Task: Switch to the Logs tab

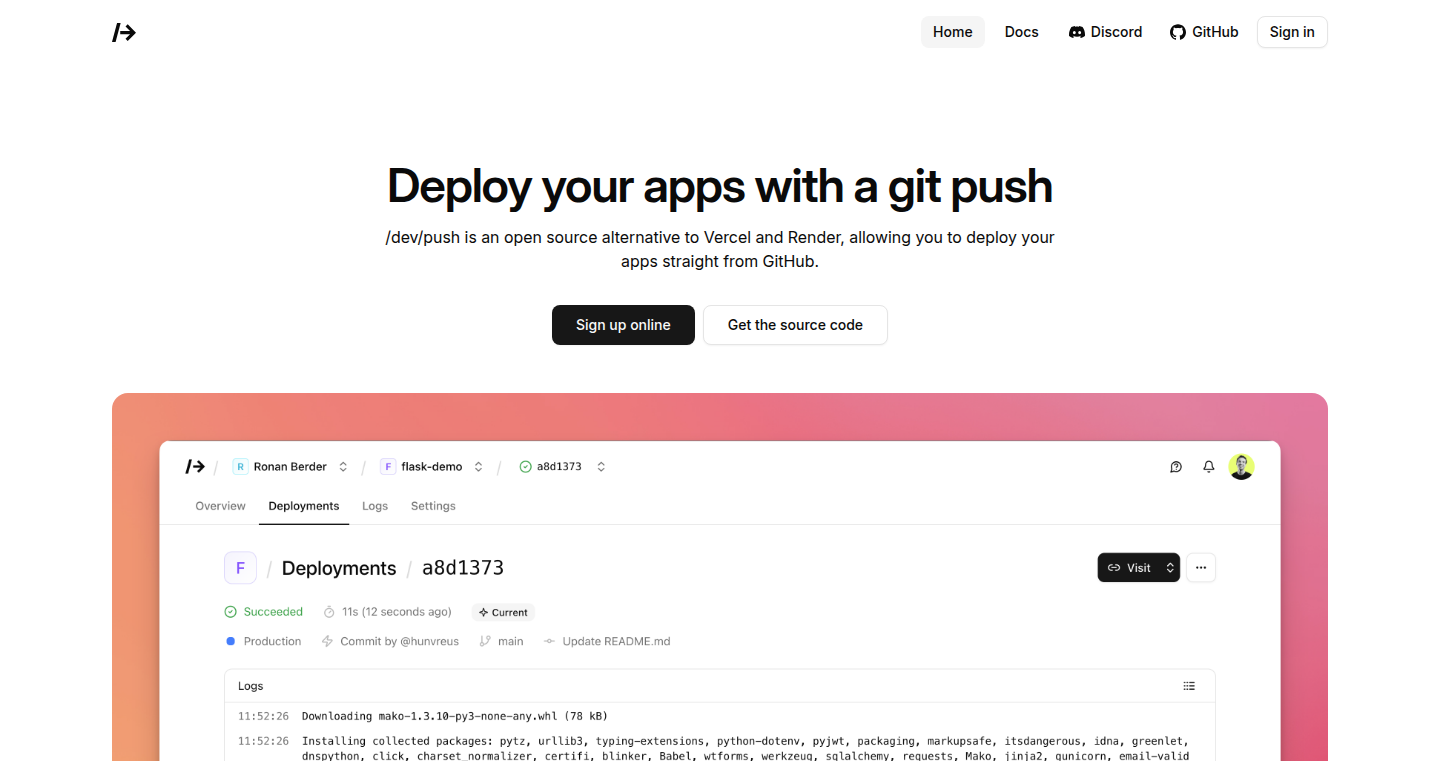Action: [375, 506]
